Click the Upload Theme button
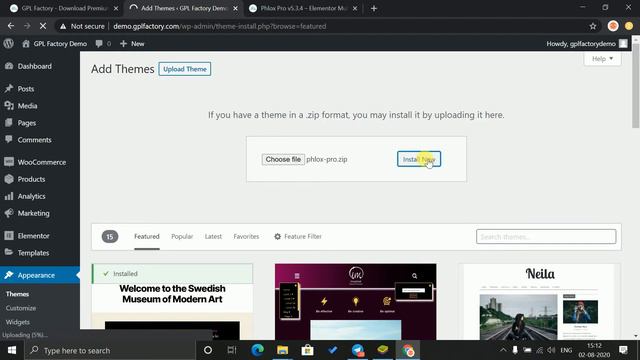Viewport: 640px width, 360px height. pyautogui.click(x=185, y=69)
